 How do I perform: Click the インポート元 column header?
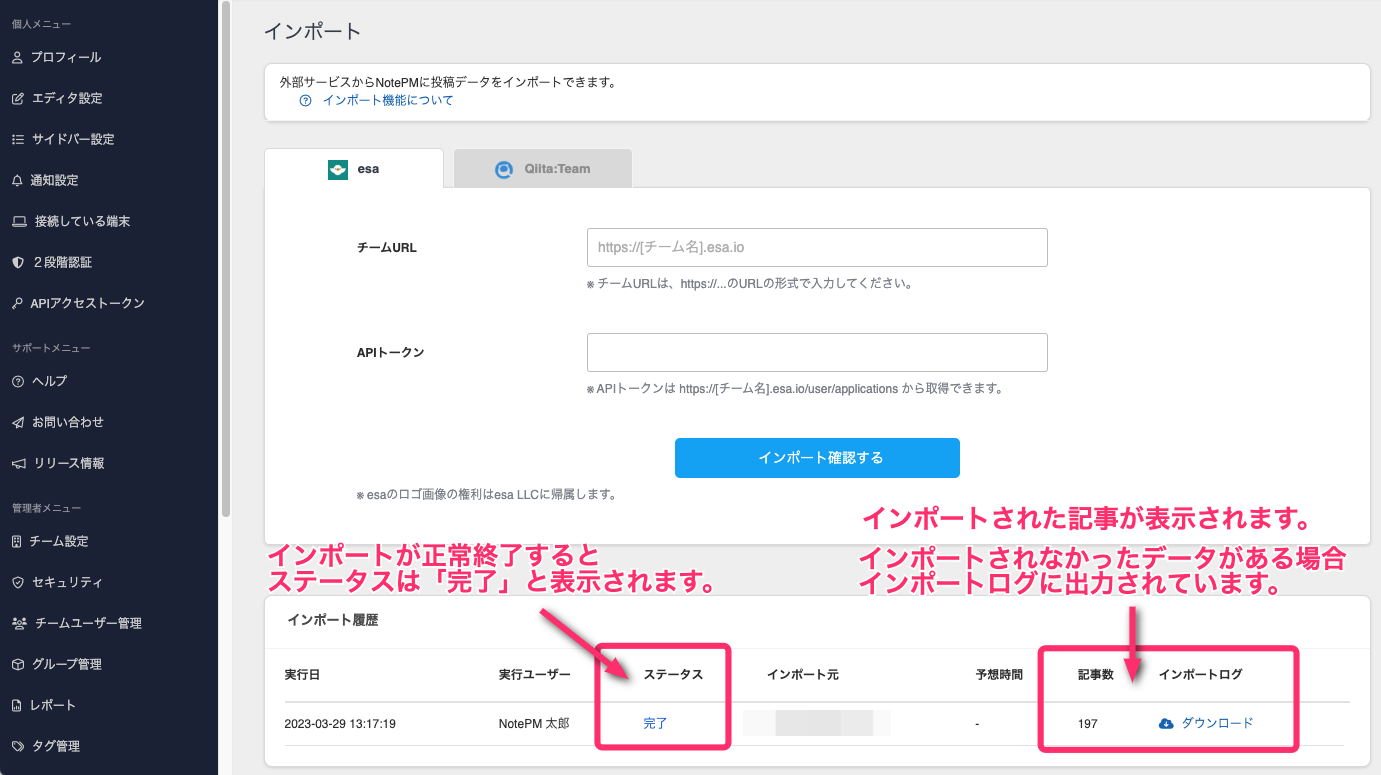802,675
